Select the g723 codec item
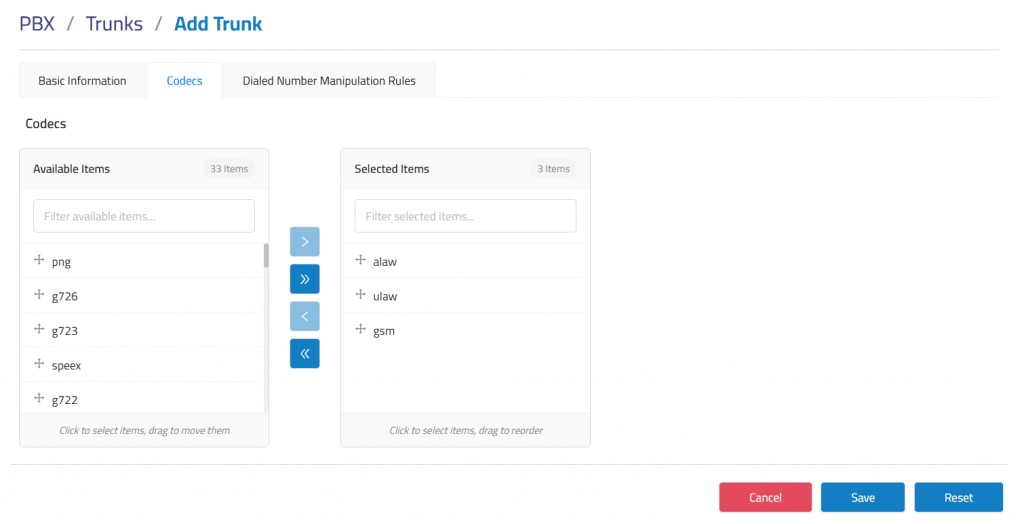This screenshot has height=524, width=1024. pos(65,331)
